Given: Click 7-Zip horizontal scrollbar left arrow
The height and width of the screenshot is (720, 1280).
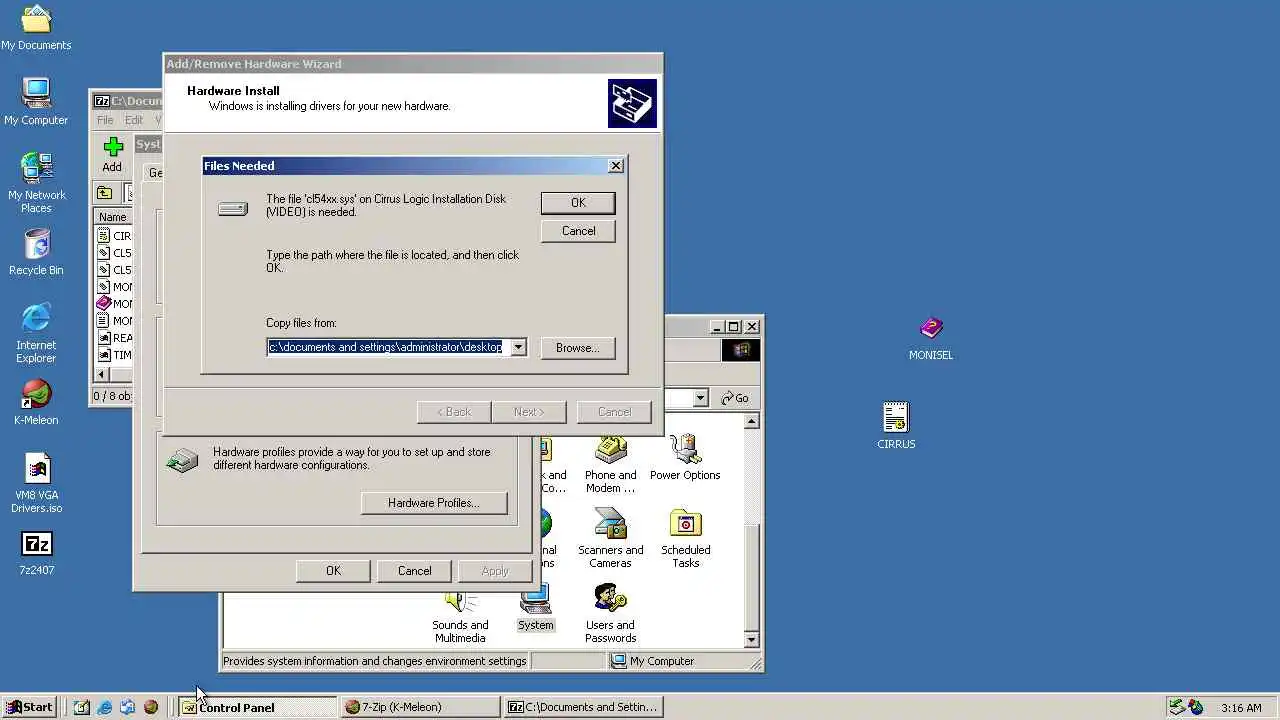Looking at the screenshot, I should click(102, 374).
